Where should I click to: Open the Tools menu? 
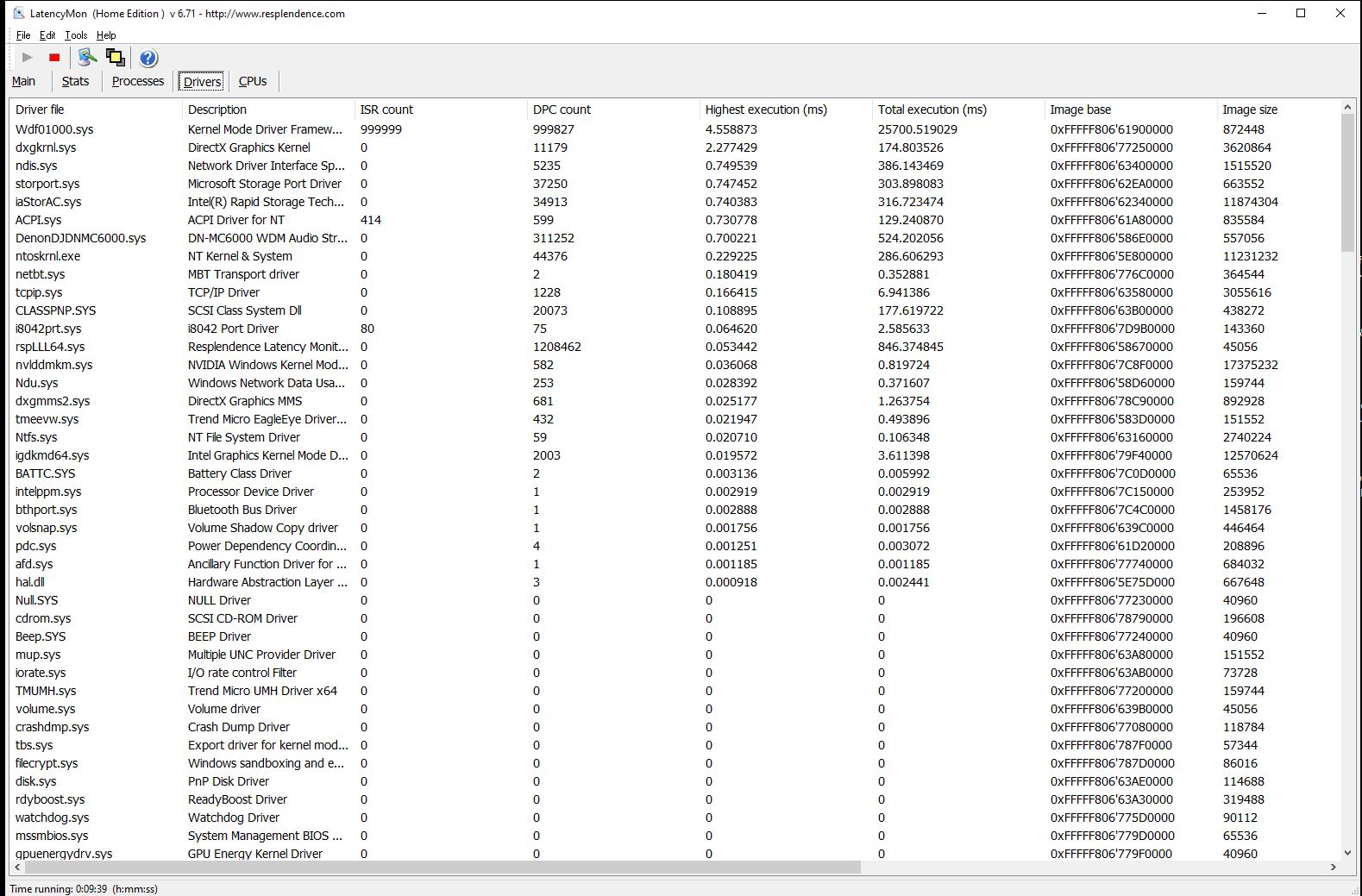click(76, 35)
